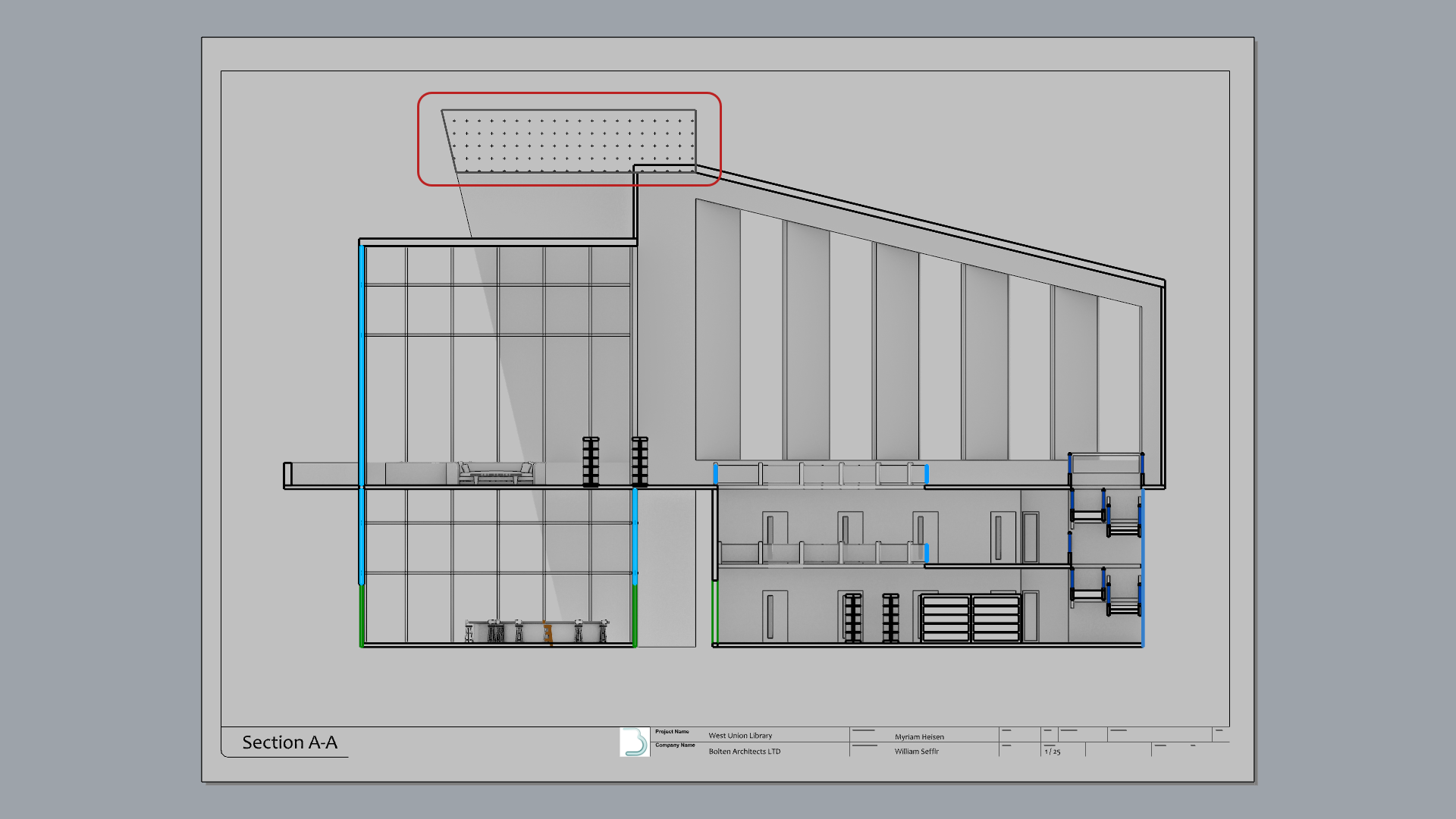Viewport: 1456px width, 819px height.
Task: Select the left bookshelf on the upper floor
Action: click(x=591, y=461)
